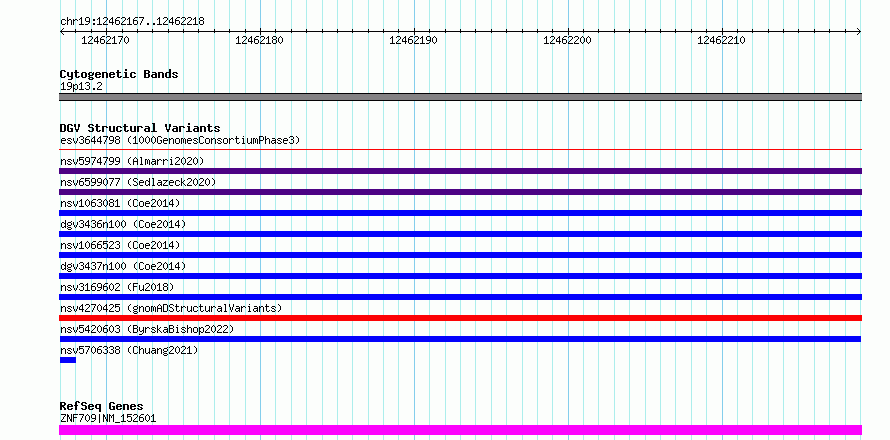Viewport: 890px width, 440px height.
Task: Click the short blue nsv5706338 feature bar
Action: pyautogui.click(x=68, y=360)
